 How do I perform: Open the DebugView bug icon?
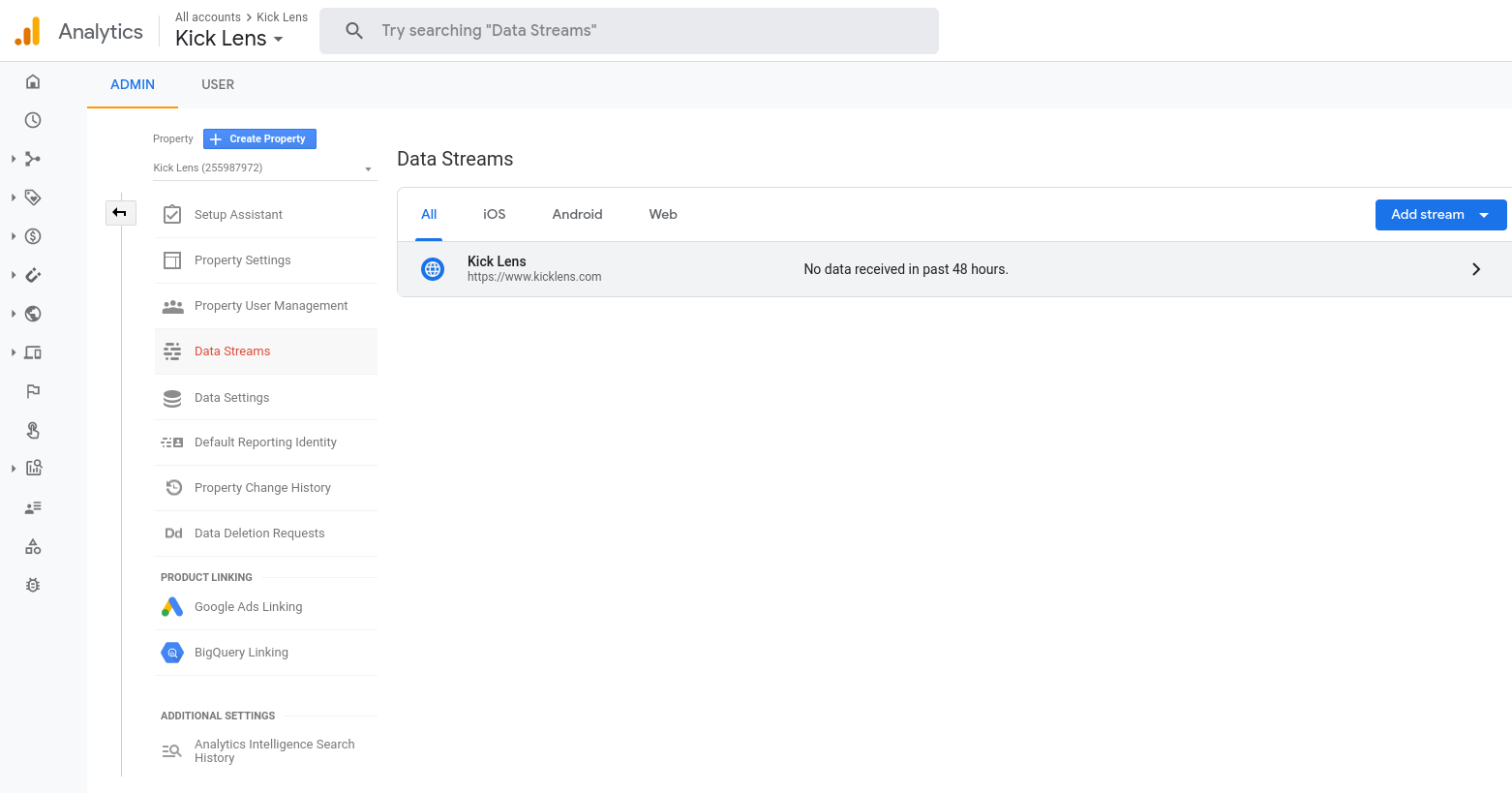pyautogui.click(x=33, y=585)
